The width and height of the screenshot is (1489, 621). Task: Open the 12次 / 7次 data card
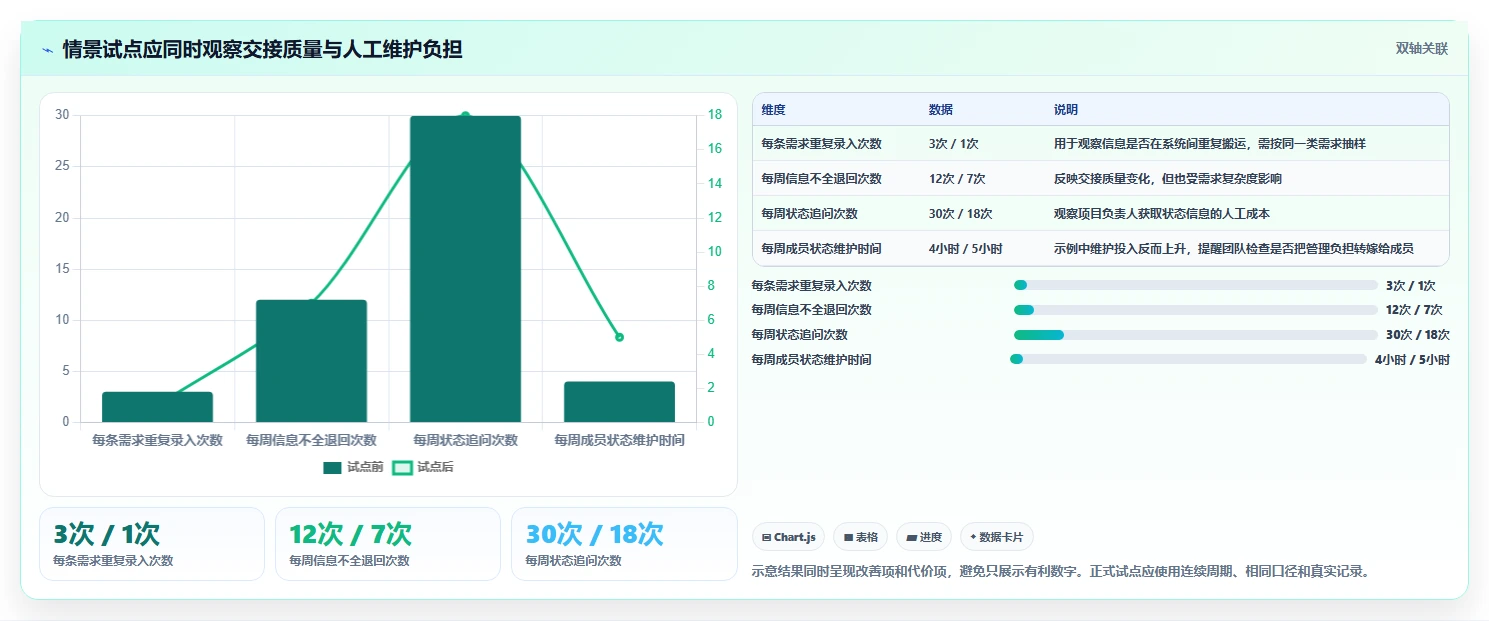[388, 544]
